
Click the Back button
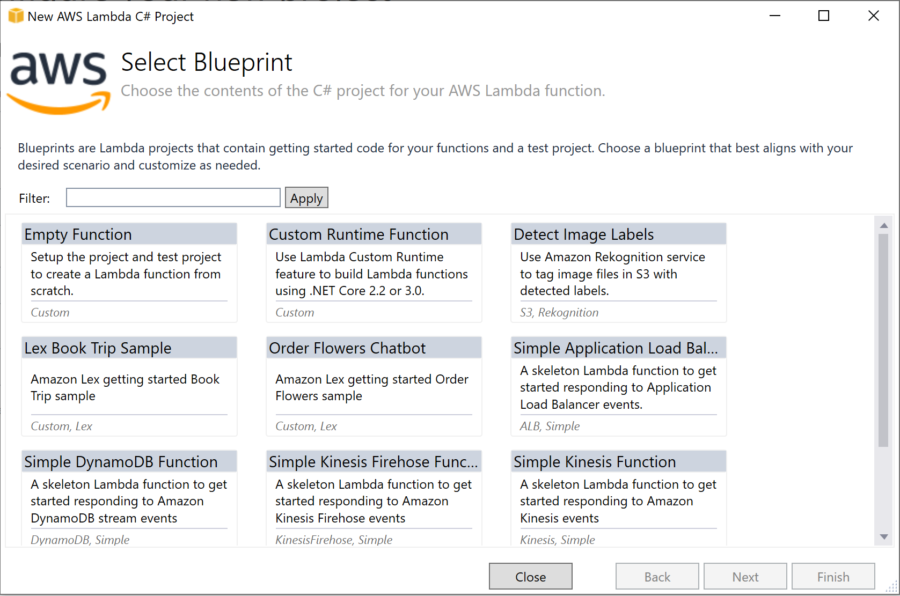(x=657, y=576)
